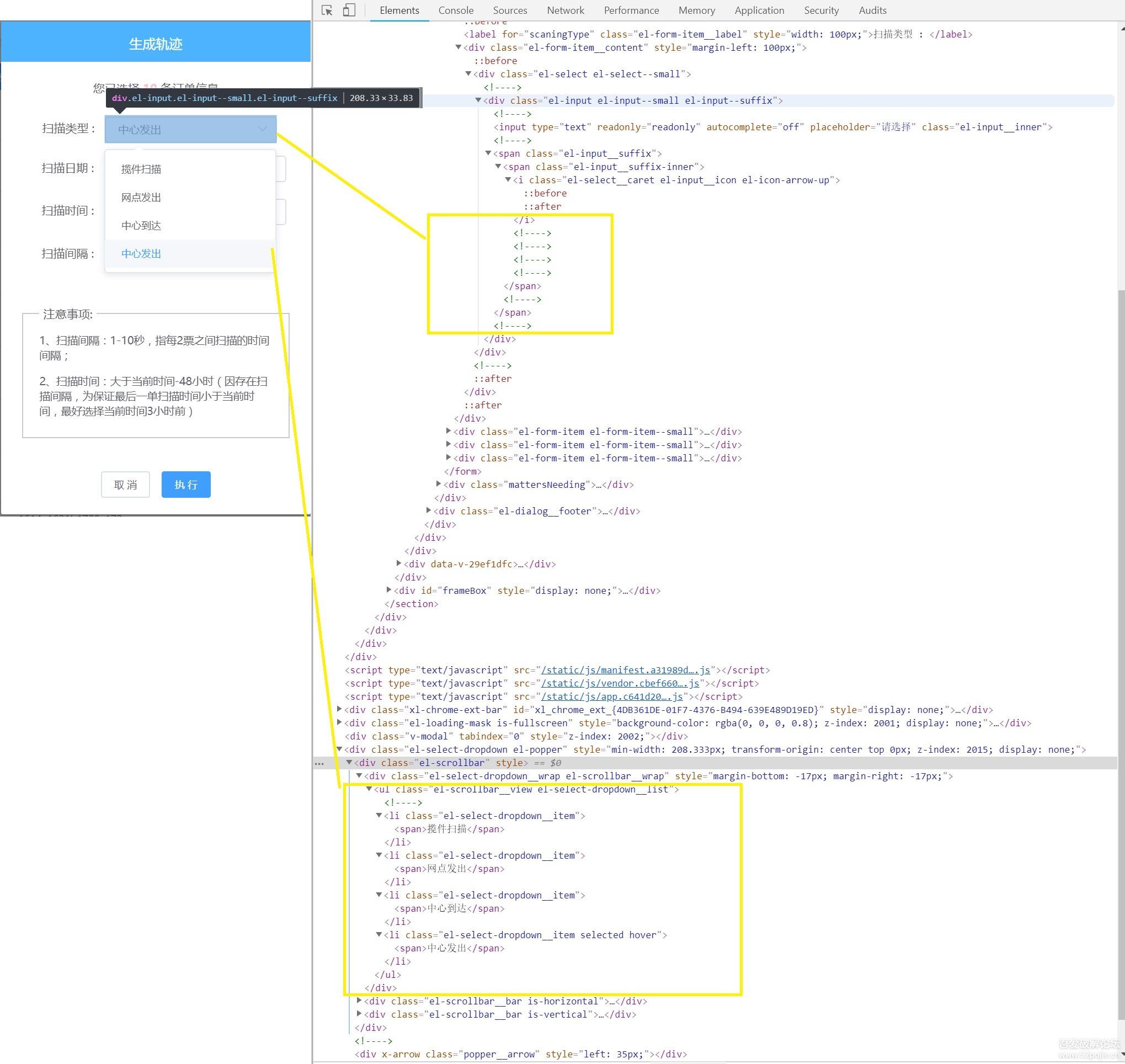The width and height of the screenshot is (1125, 1064).
Task: Collapse the li containing 中心到达 span
Action: 379,895
